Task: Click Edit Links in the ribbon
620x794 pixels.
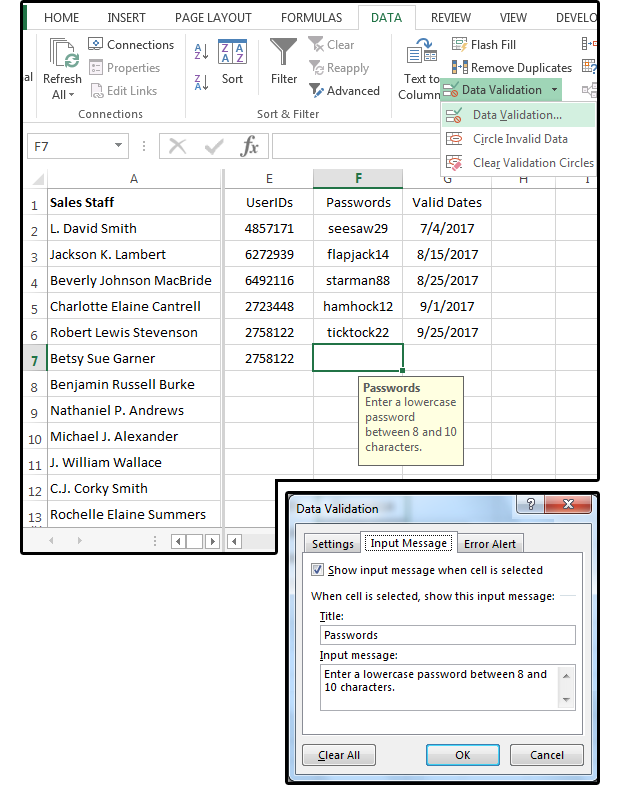Action: tap(124, 91)
